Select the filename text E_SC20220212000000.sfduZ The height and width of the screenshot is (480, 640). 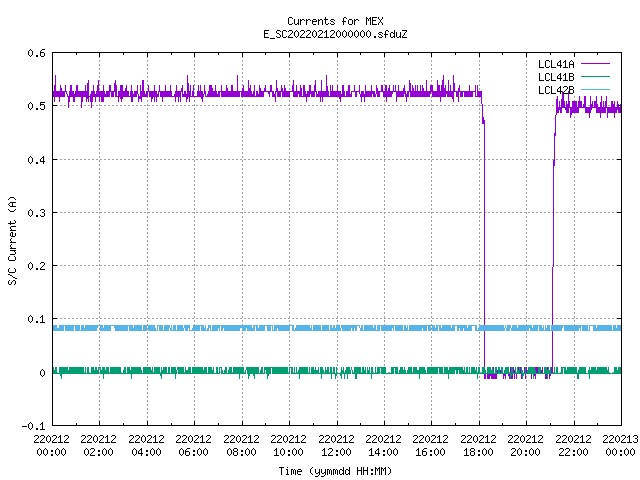tap(335, 34)
